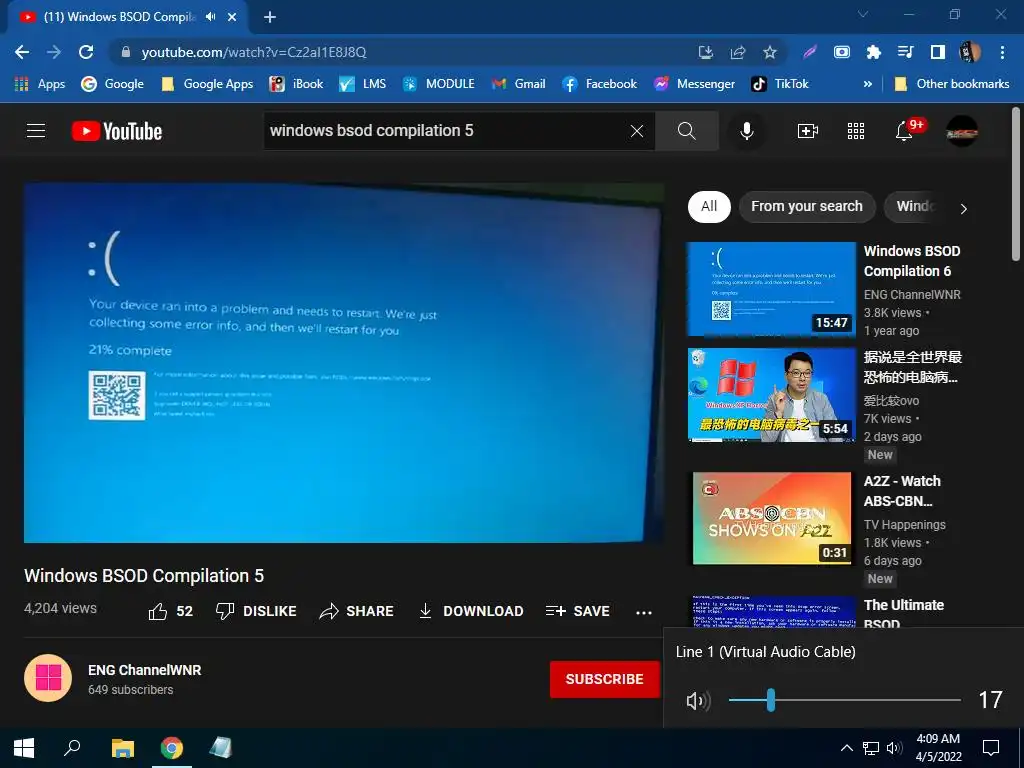
Task: Open the tab search chevron
Action: 863,14
